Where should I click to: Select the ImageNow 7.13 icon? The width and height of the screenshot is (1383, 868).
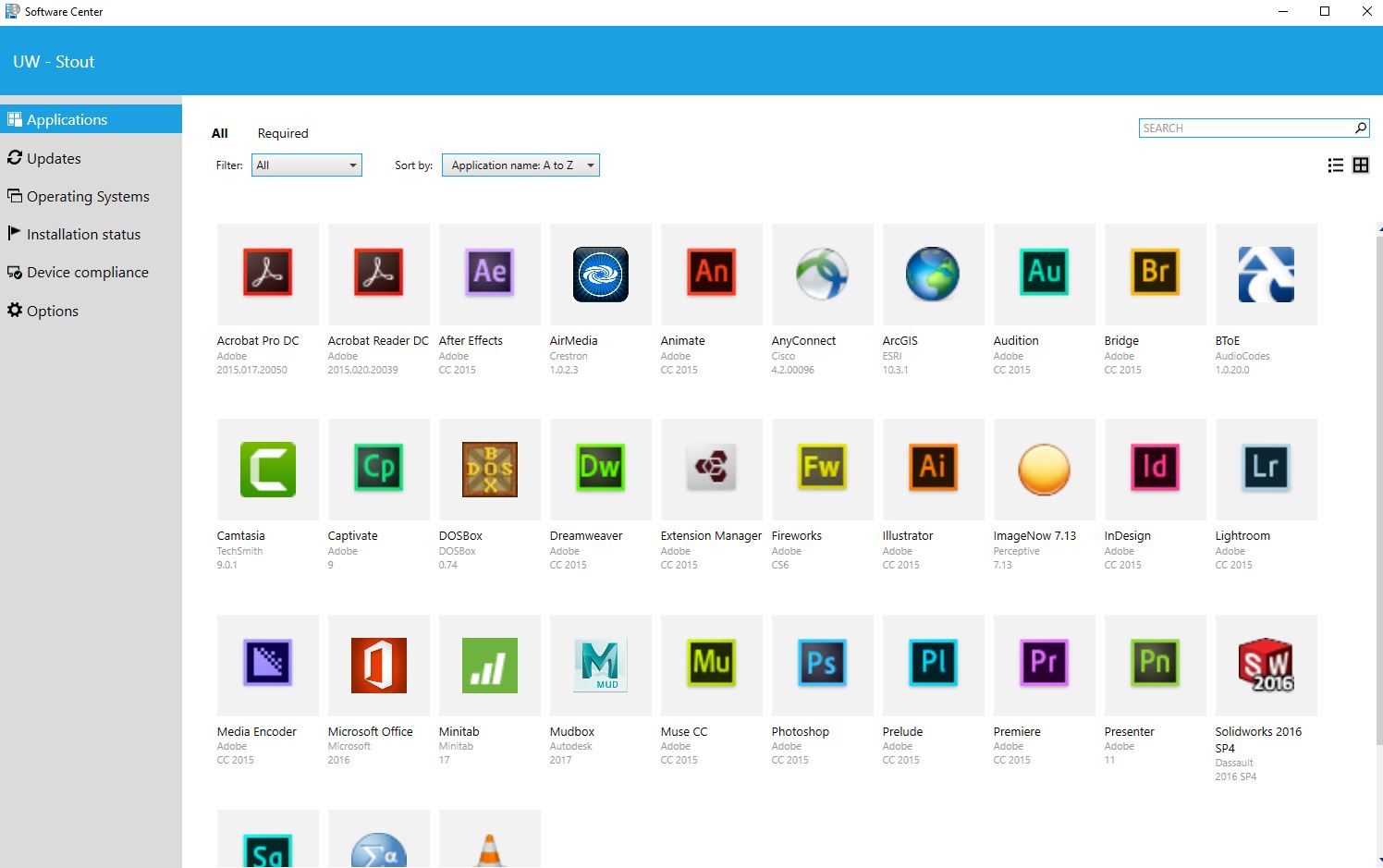pos(1045,470)
